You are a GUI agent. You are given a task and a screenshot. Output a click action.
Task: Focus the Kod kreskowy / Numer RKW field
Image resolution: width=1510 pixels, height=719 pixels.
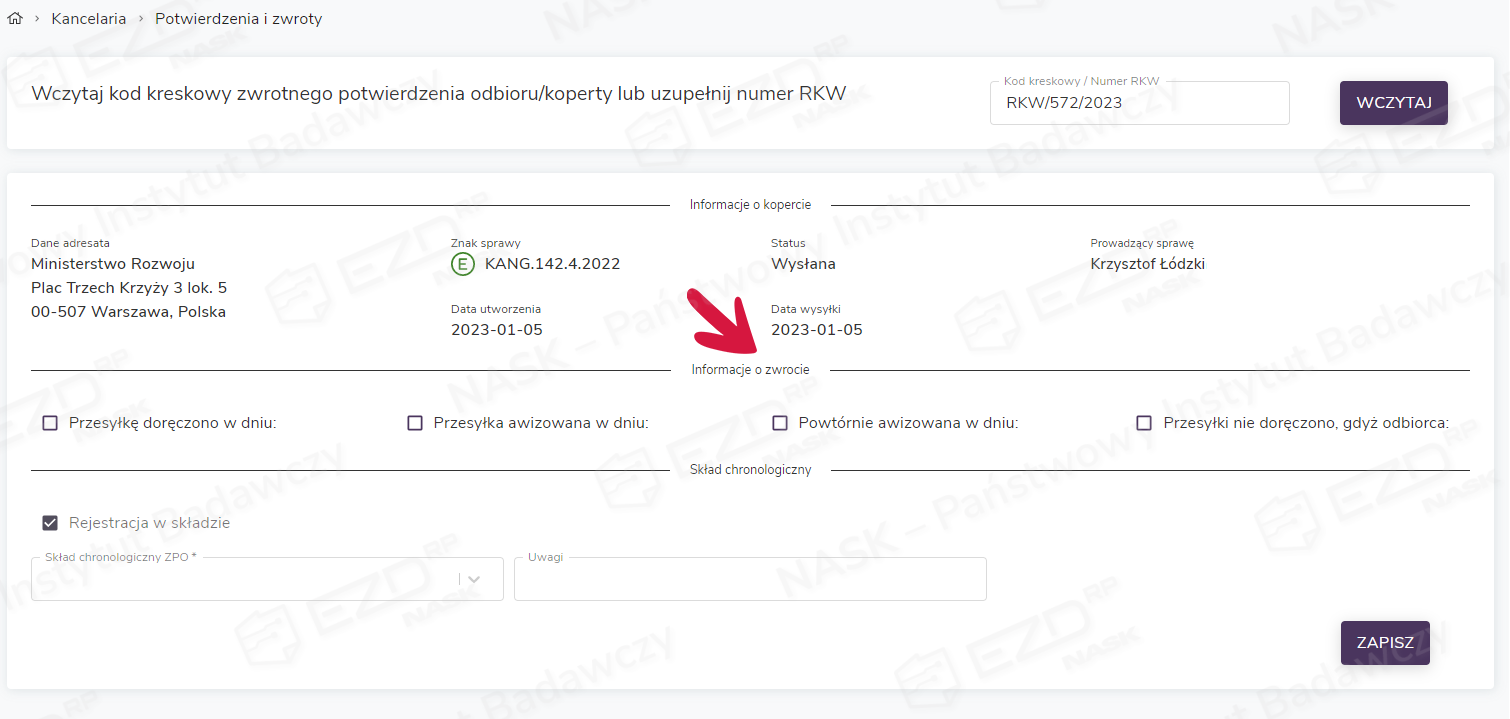(1139, 103)
